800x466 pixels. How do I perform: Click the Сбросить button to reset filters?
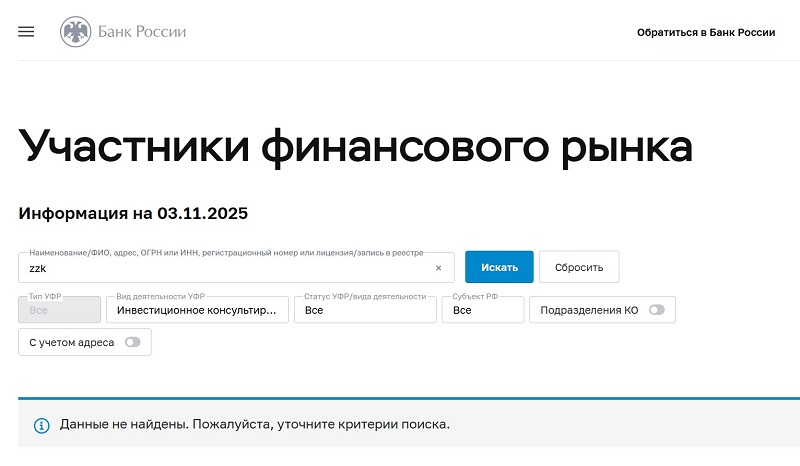tap(579, 267)
